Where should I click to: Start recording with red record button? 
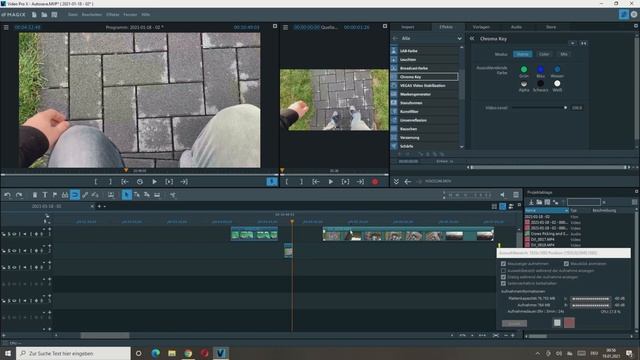[x=375, y=182]
